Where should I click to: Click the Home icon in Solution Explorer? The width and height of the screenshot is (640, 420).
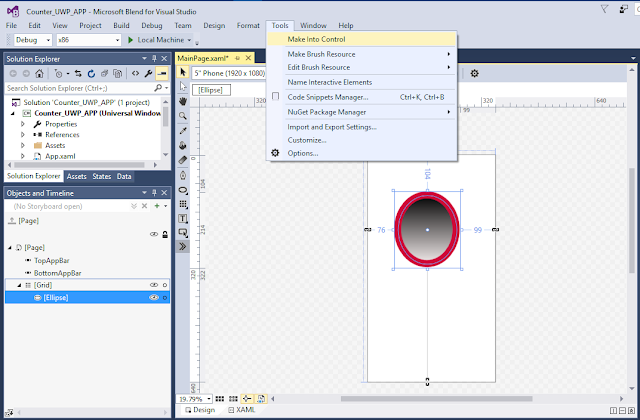(x=39, y=73)
